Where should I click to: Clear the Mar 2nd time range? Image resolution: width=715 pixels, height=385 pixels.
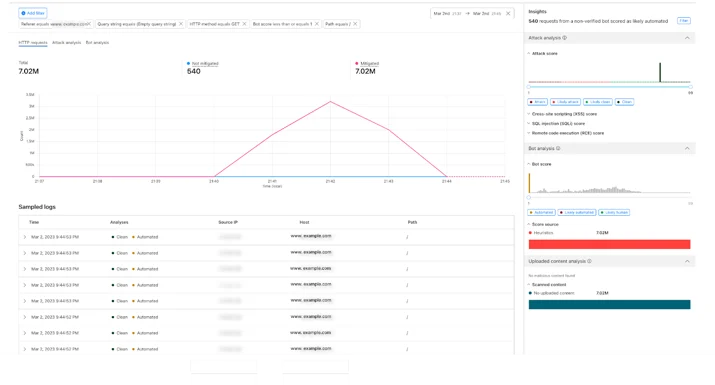508,14
